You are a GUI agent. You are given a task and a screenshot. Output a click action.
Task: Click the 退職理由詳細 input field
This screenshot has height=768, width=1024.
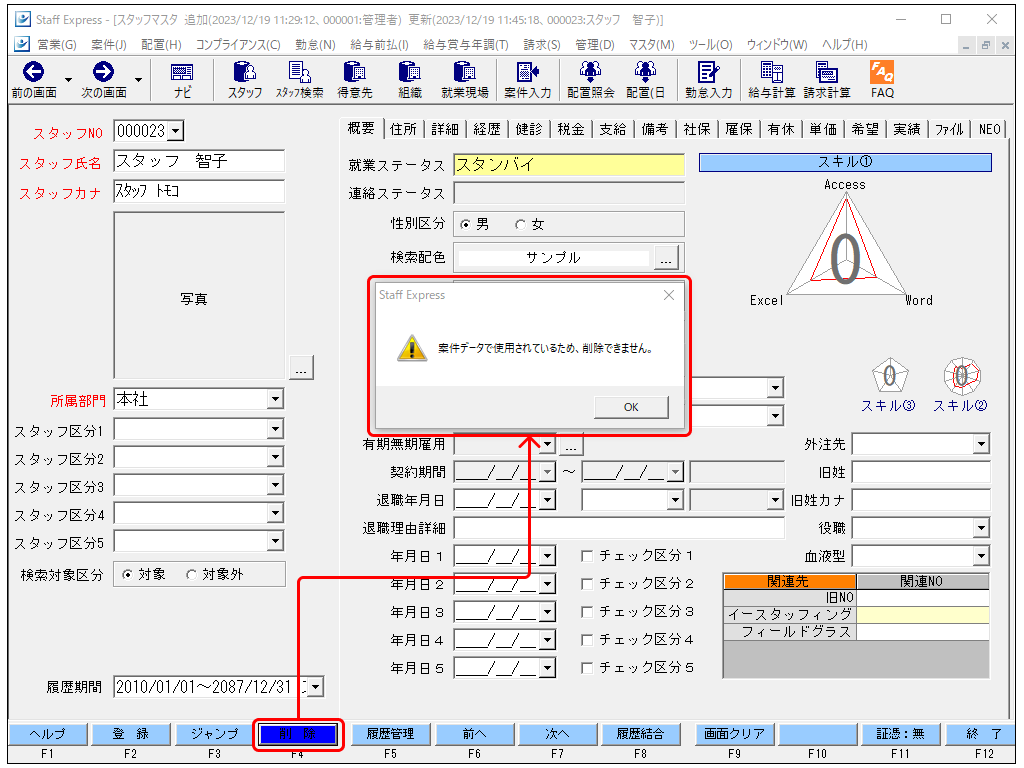click(619, 528)
